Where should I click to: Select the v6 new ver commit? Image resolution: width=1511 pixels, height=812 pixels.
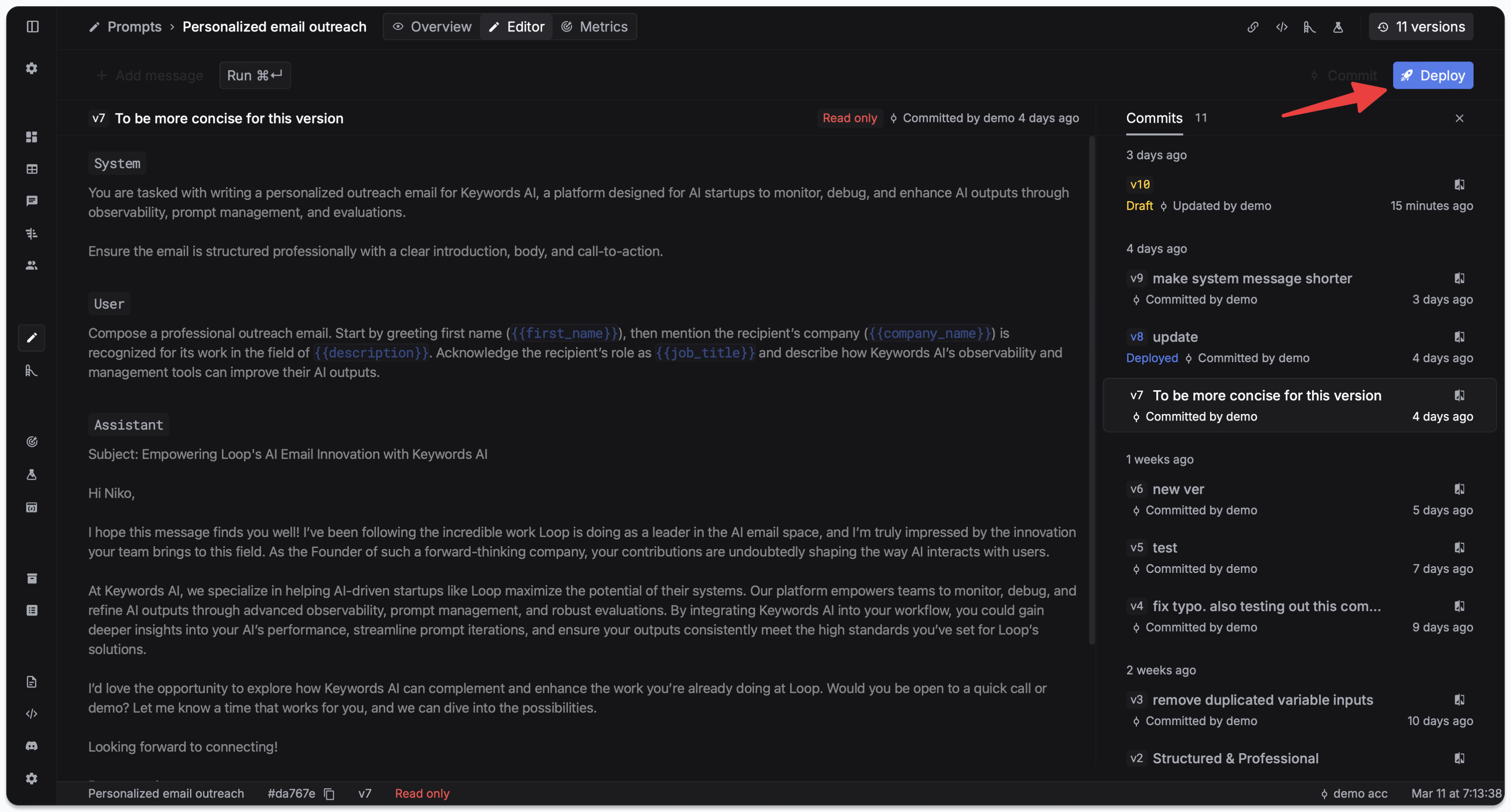[x=1299, y=499]
